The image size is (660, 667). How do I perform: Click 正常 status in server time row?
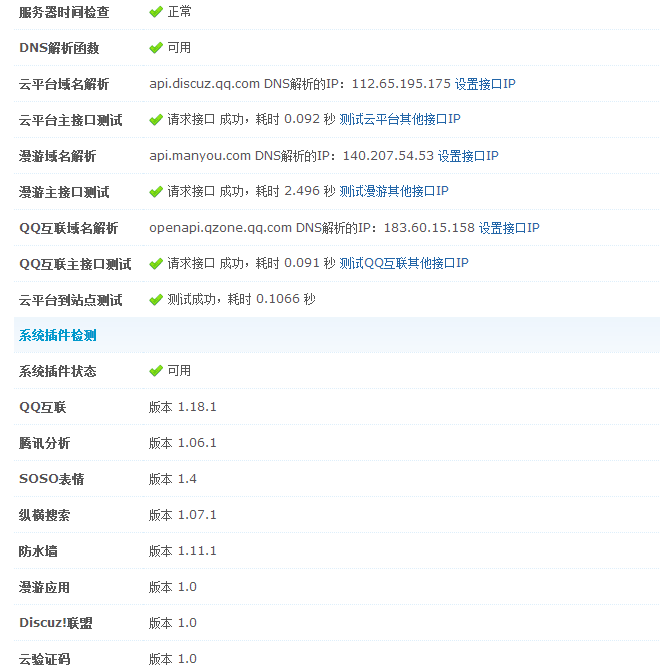179,11
